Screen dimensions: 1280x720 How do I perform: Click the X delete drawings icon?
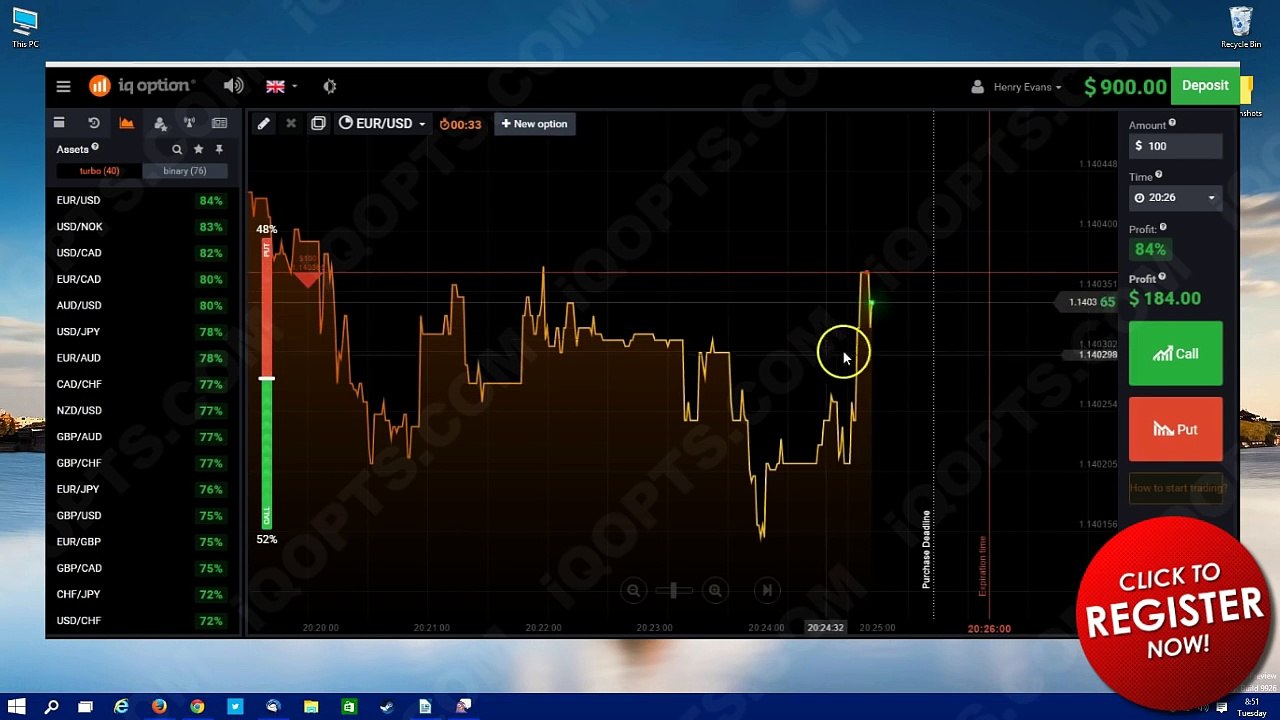[291, 124]
